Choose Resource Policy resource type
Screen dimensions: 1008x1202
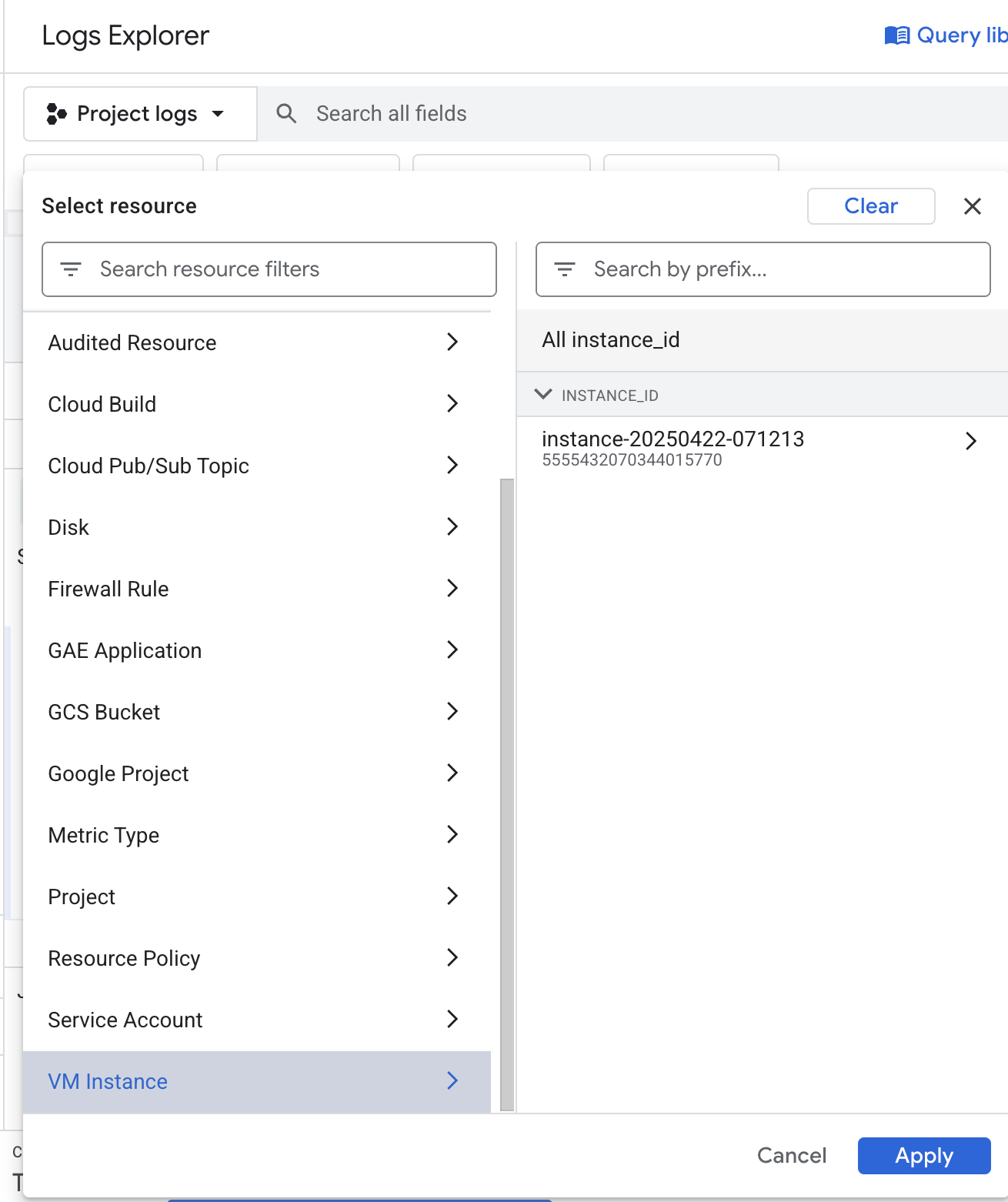257,958
